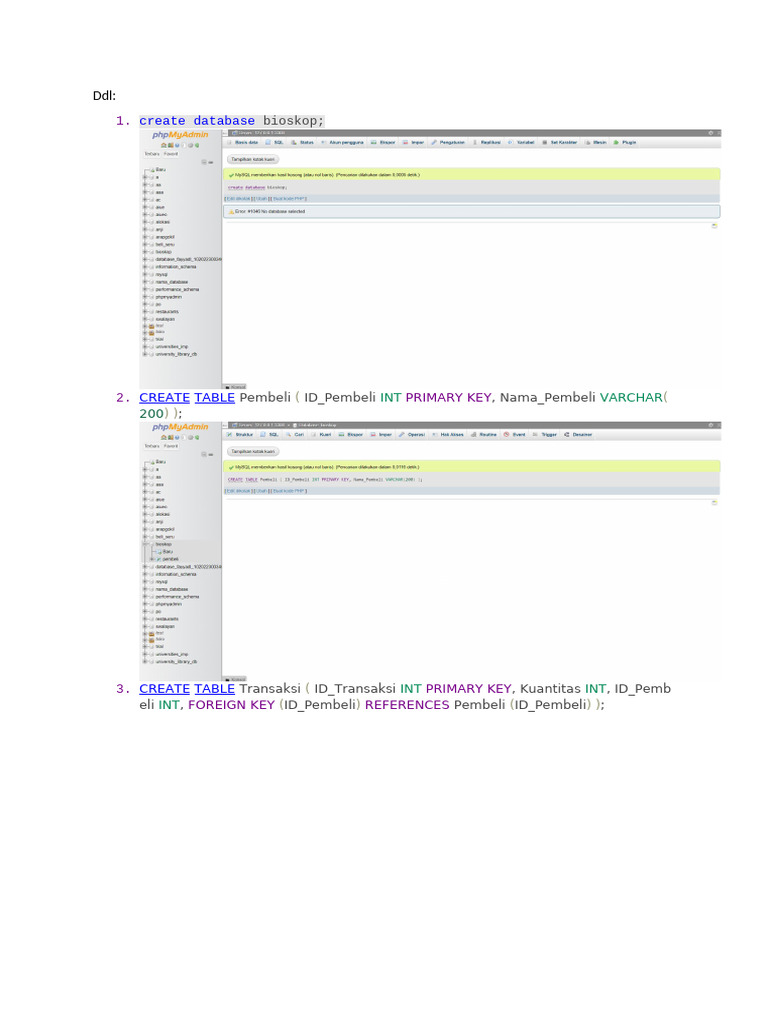The height and width of the screenshot is (1024, 768).
Task: Open the Kueri tab
Action: [x=321, y=434]
